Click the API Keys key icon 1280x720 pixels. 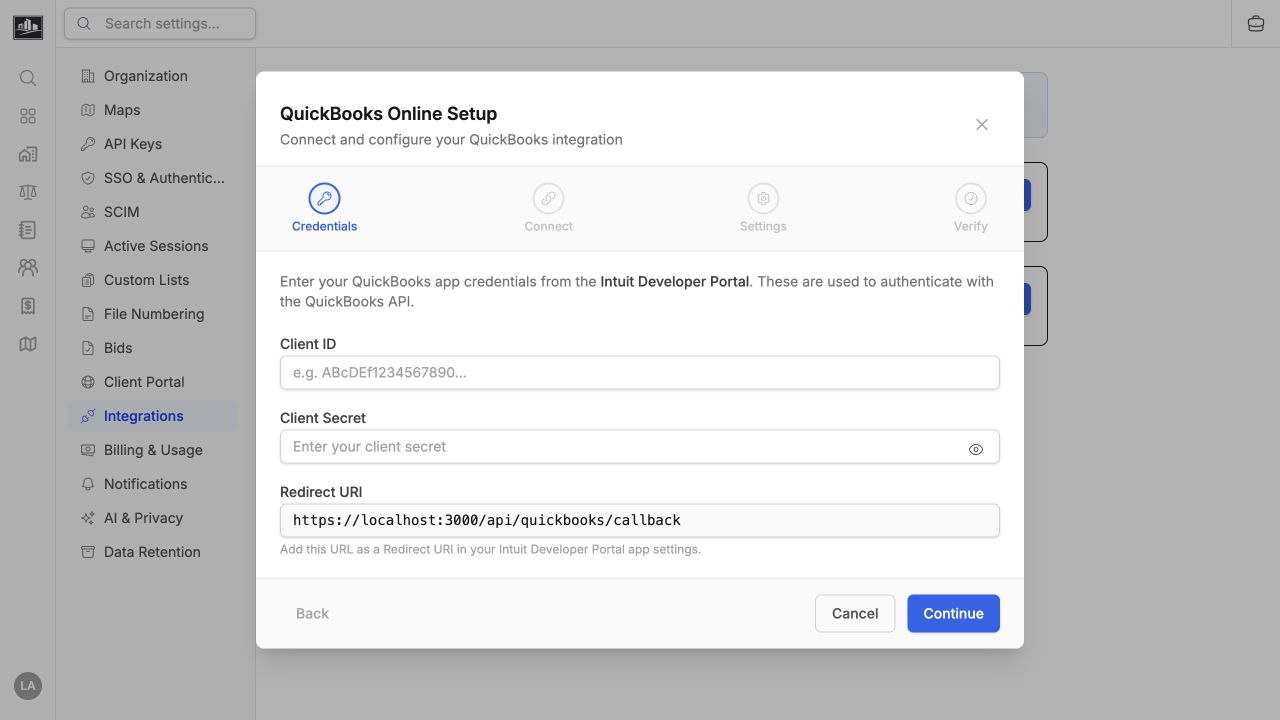tap(88, 144)
